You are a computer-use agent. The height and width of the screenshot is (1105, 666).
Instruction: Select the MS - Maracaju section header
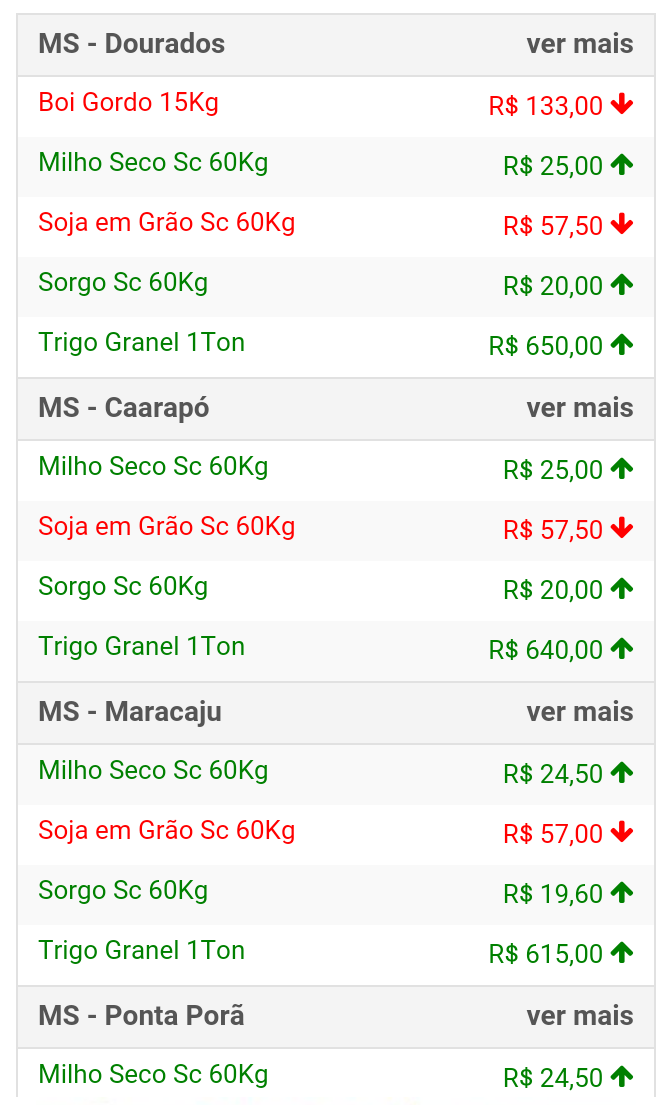click(336, 712)
